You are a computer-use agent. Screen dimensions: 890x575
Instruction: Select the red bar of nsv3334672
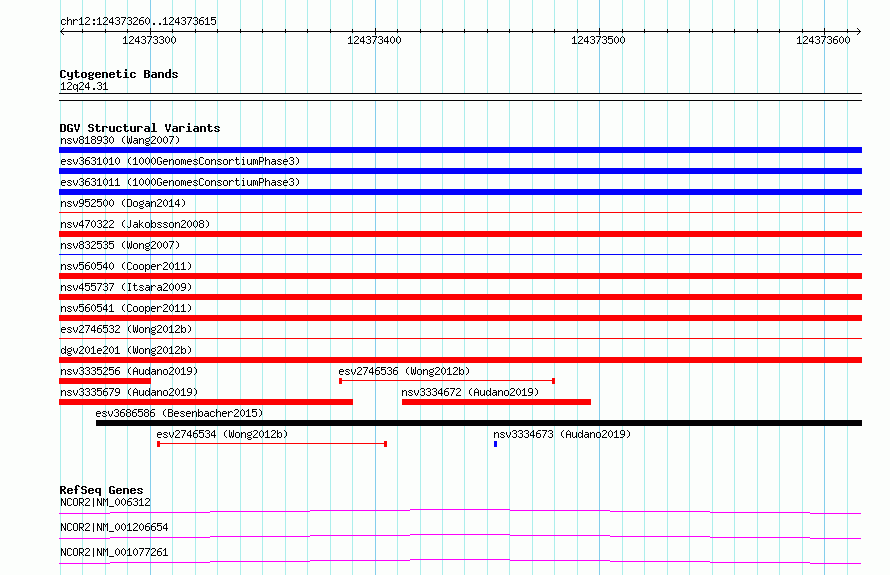coord(496,402)
